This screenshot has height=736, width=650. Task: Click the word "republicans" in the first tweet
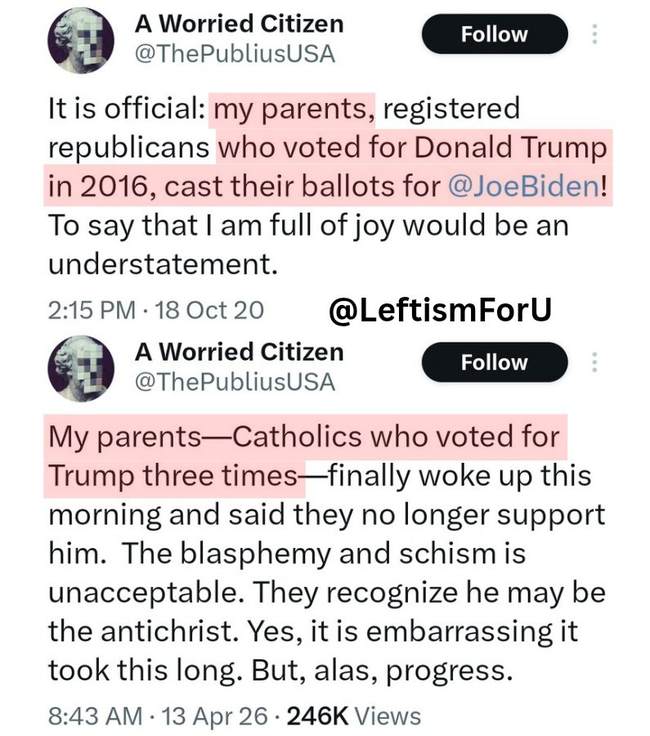coord(128,147)
